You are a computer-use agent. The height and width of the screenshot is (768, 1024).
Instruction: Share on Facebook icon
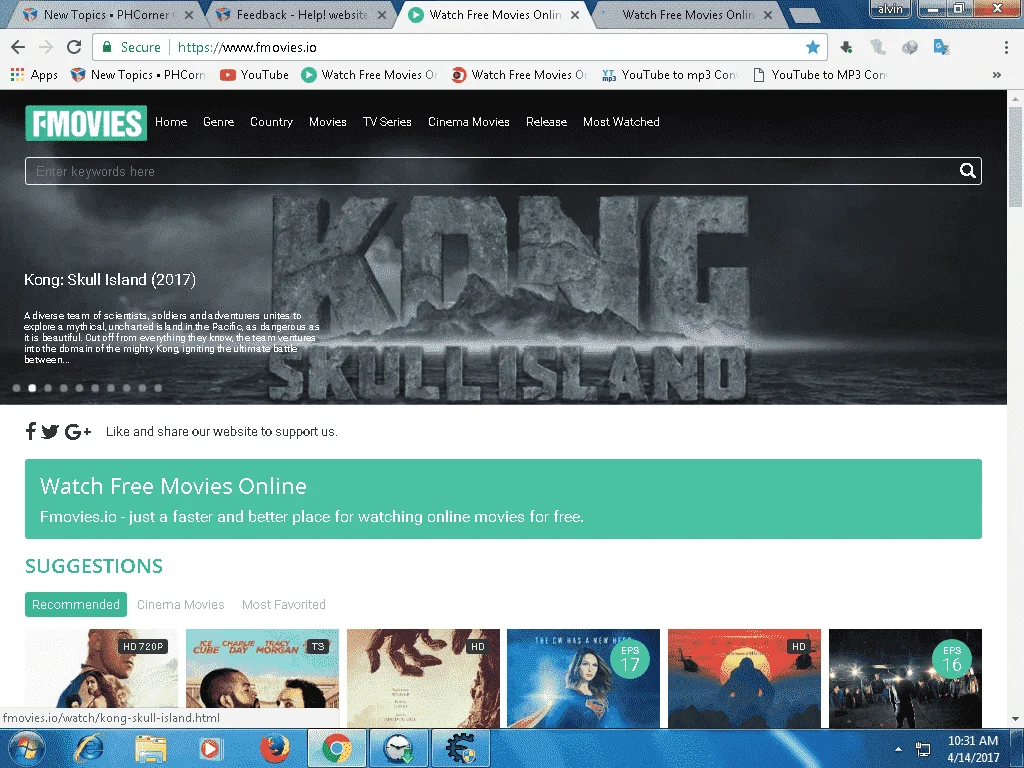(x=30, y=431)
